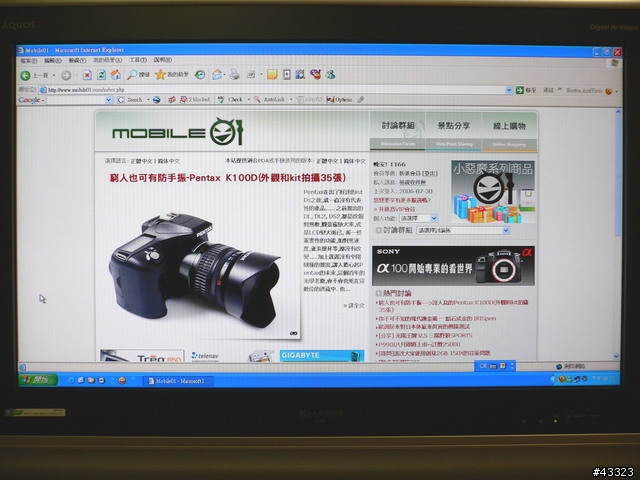This screenshot has width=640, height=480.
Task: Open the Windows 開始 Start button
Action: 38,380
